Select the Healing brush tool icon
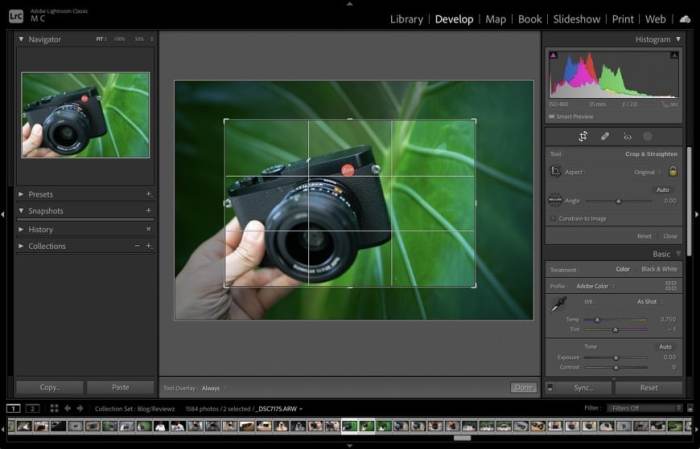The width and height of the screenshot is (700, 449). tap(605, 137)
